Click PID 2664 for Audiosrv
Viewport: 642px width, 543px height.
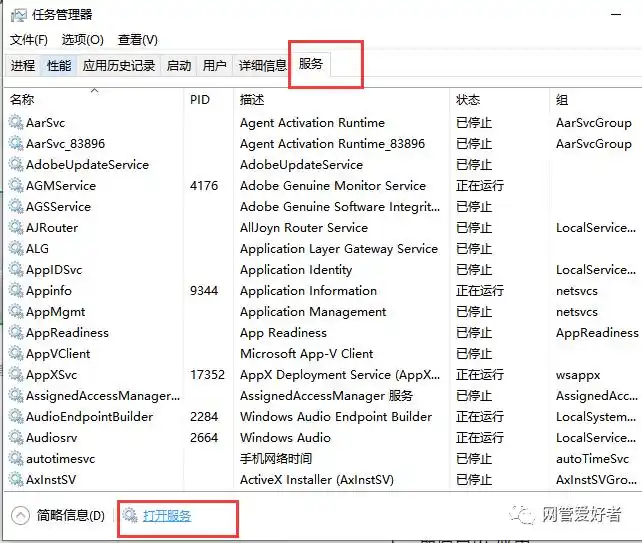click(x=204, y=437)
